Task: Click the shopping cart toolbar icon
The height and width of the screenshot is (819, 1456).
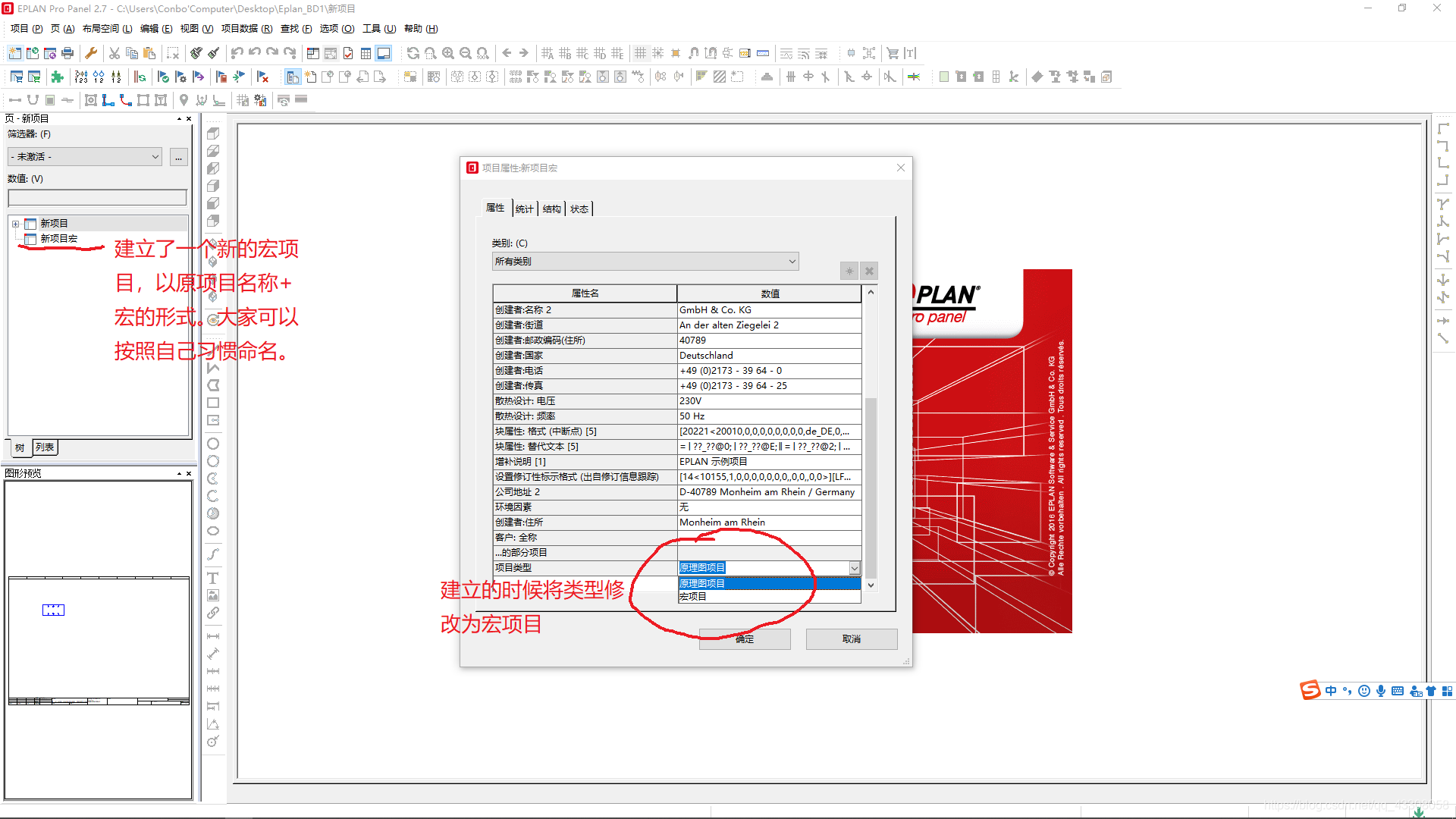Action: [893, 53]
